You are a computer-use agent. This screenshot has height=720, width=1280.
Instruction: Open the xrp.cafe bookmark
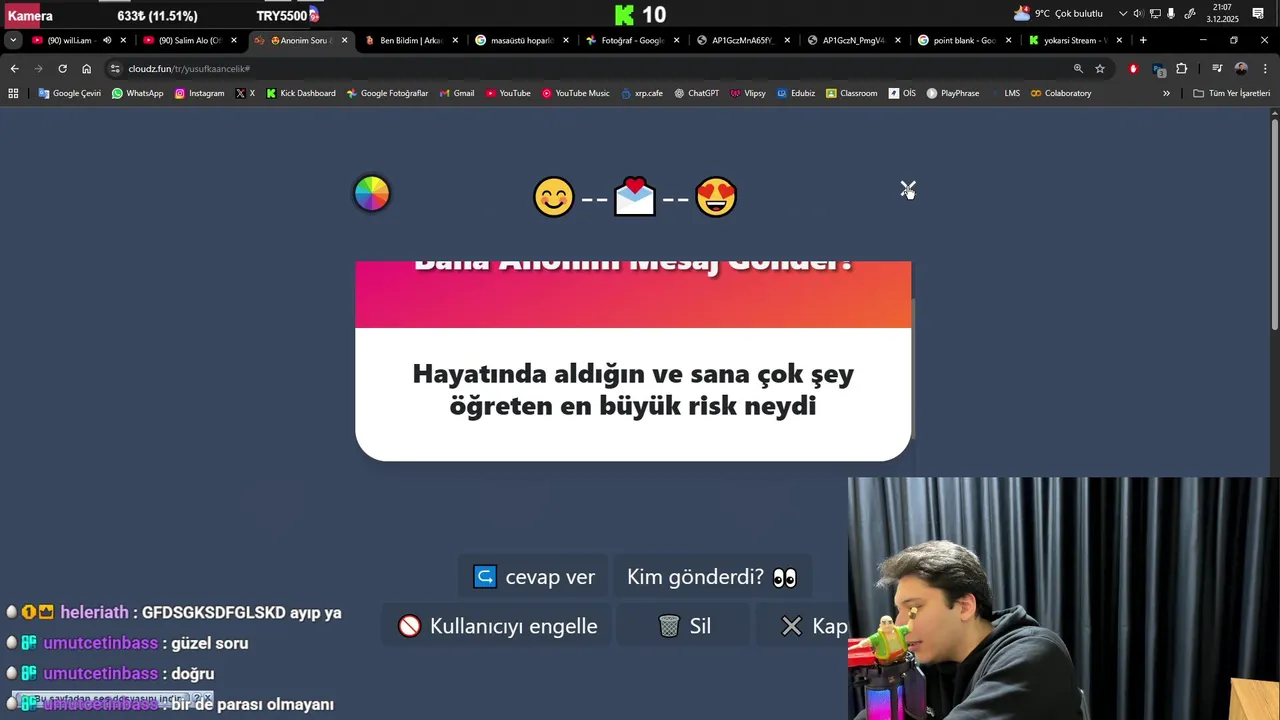[x=642, y=93]
